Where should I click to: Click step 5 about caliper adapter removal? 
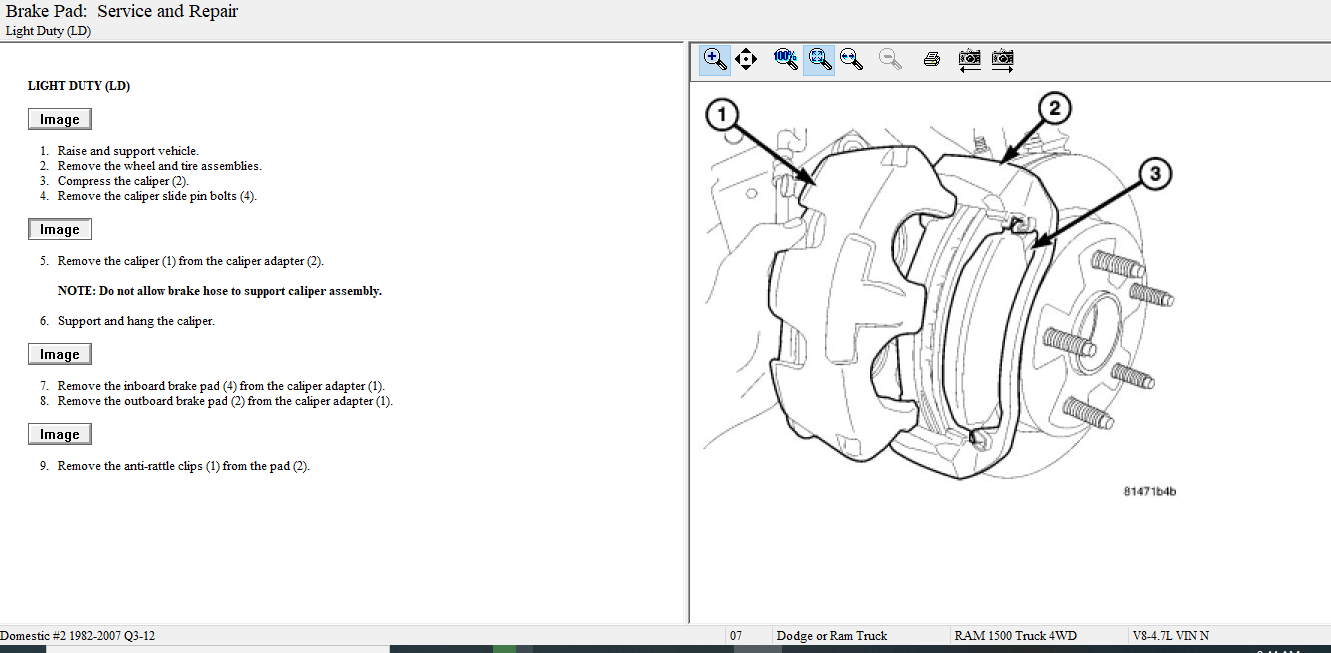(x=191, y=261)
